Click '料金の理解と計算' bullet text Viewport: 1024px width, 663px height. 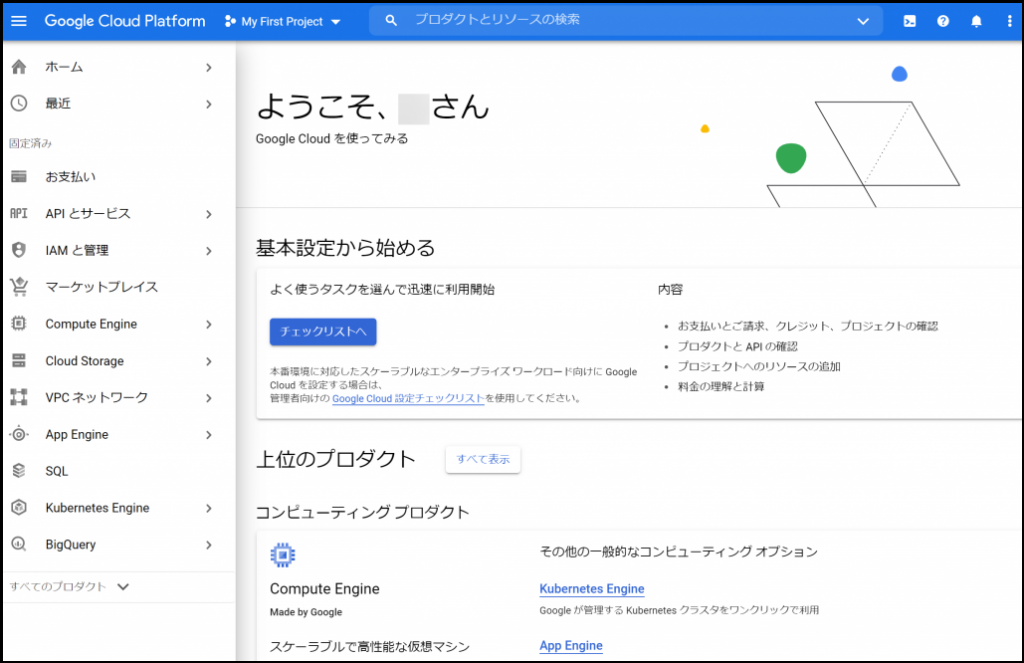(x=721, y=386)
